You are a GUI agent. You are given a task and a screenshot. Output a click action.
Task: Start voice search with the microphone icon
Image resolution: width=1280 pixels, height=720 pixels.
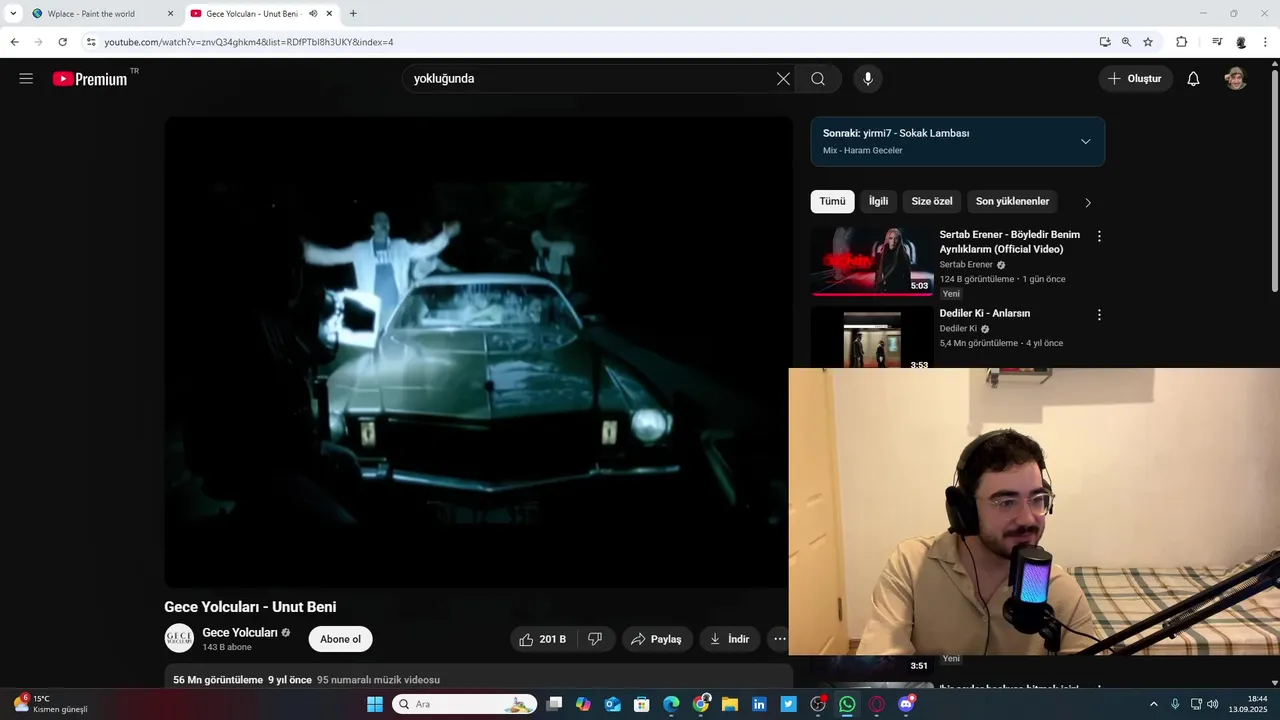coord(867,79)
